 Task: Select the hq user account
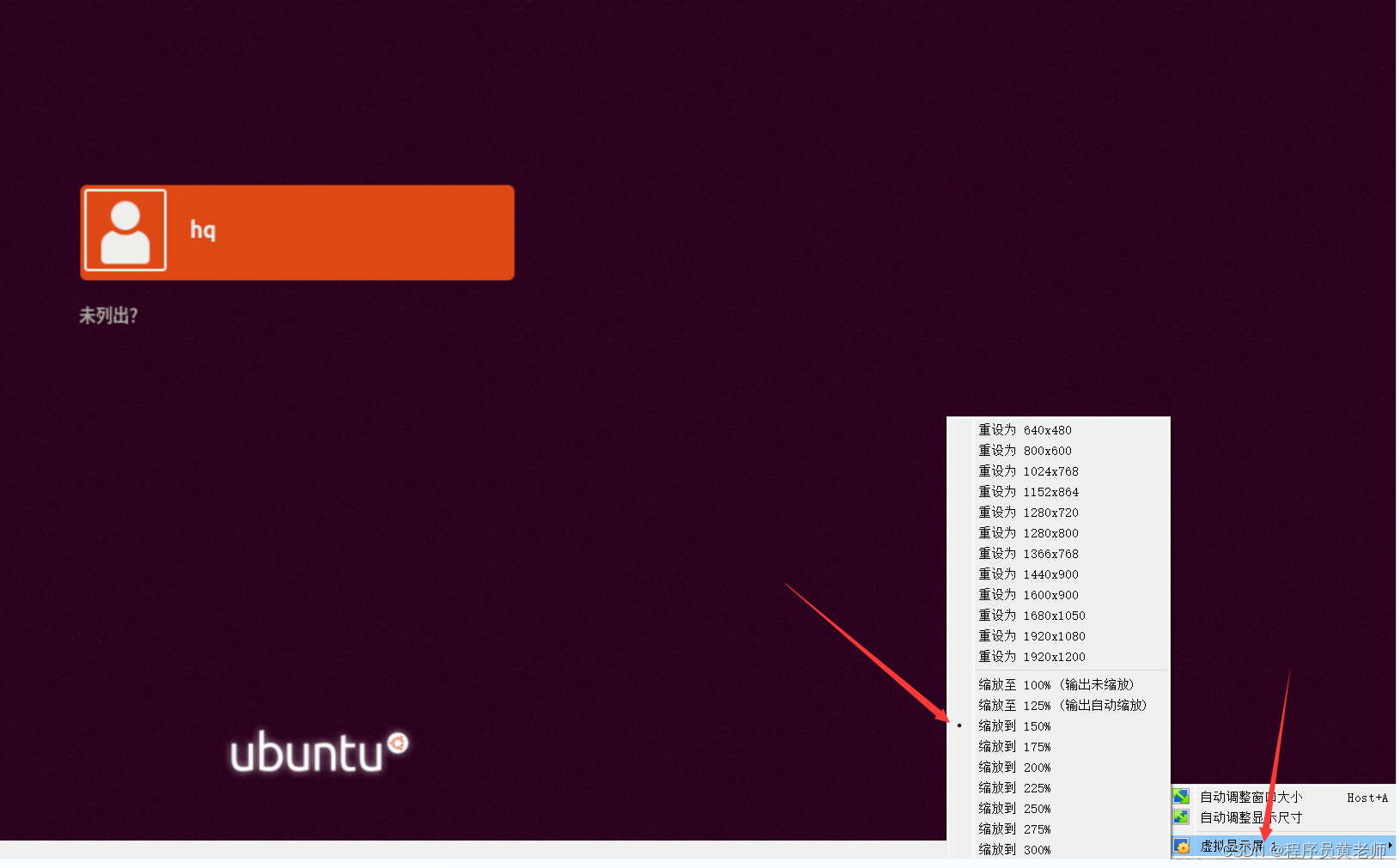[x=297, y=233]
